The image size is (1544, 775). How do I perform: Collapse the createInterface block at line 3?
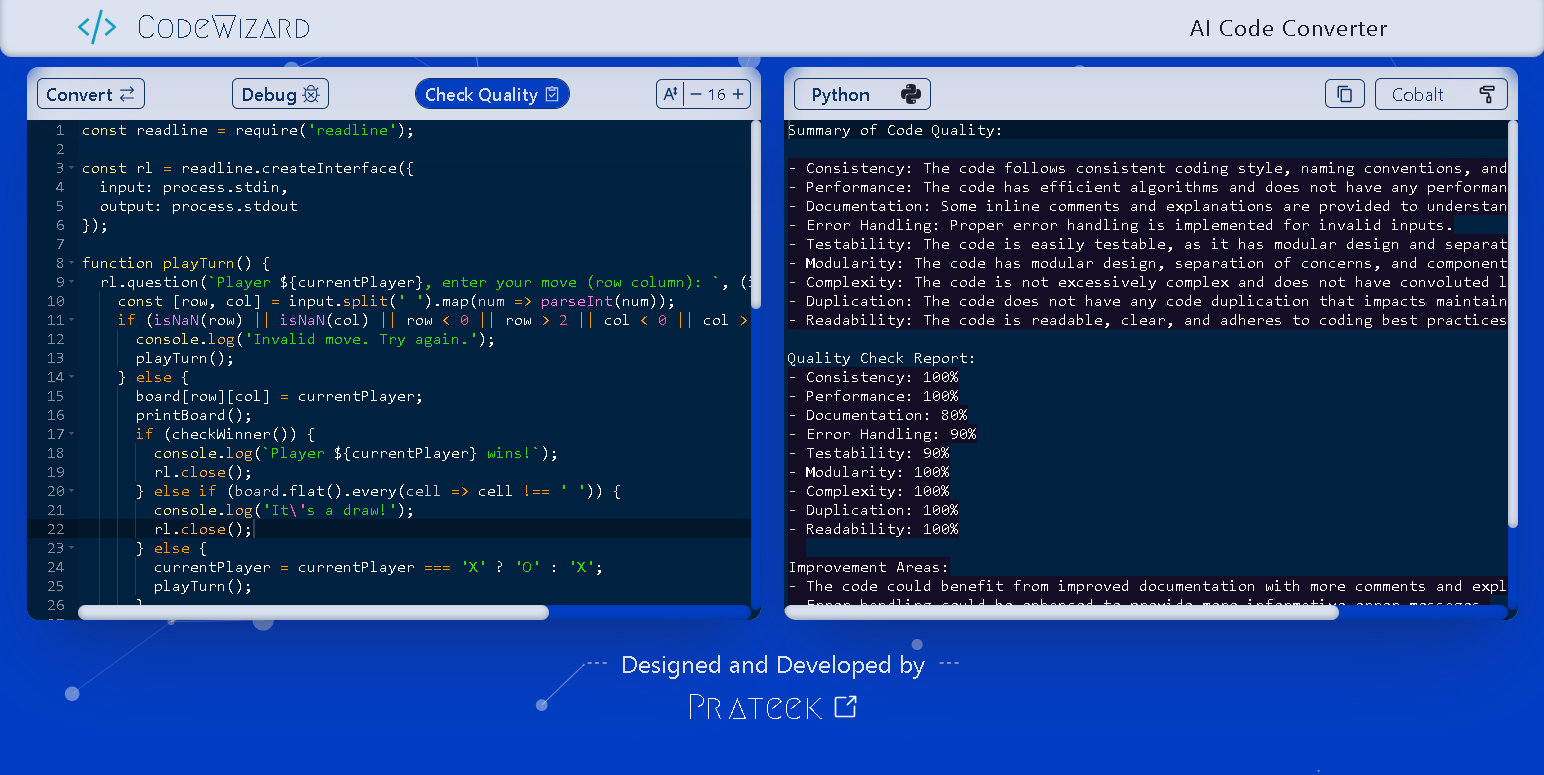[x=73, y=169]
